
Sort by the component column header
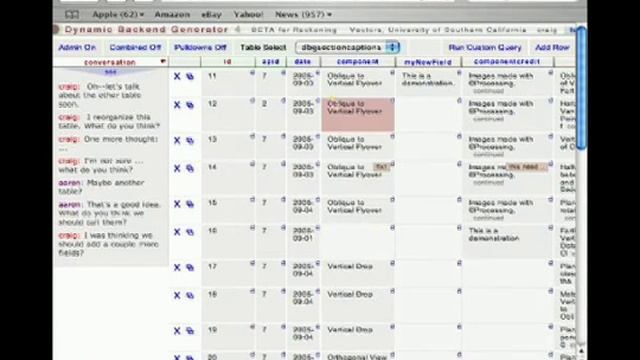click(x=358, y=62)
